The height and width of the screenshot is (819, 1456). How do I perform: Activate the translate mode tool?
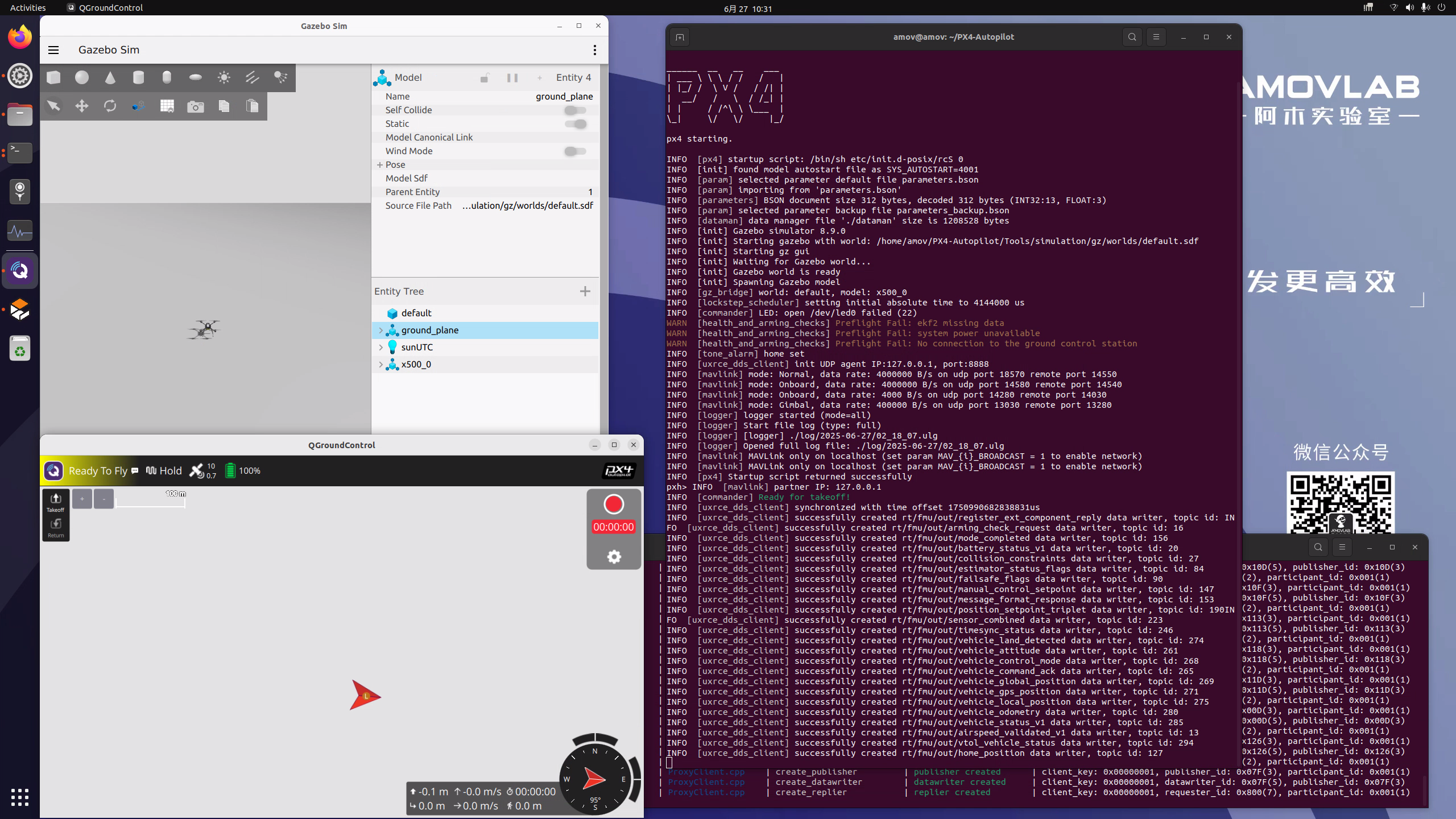[82, 106]
